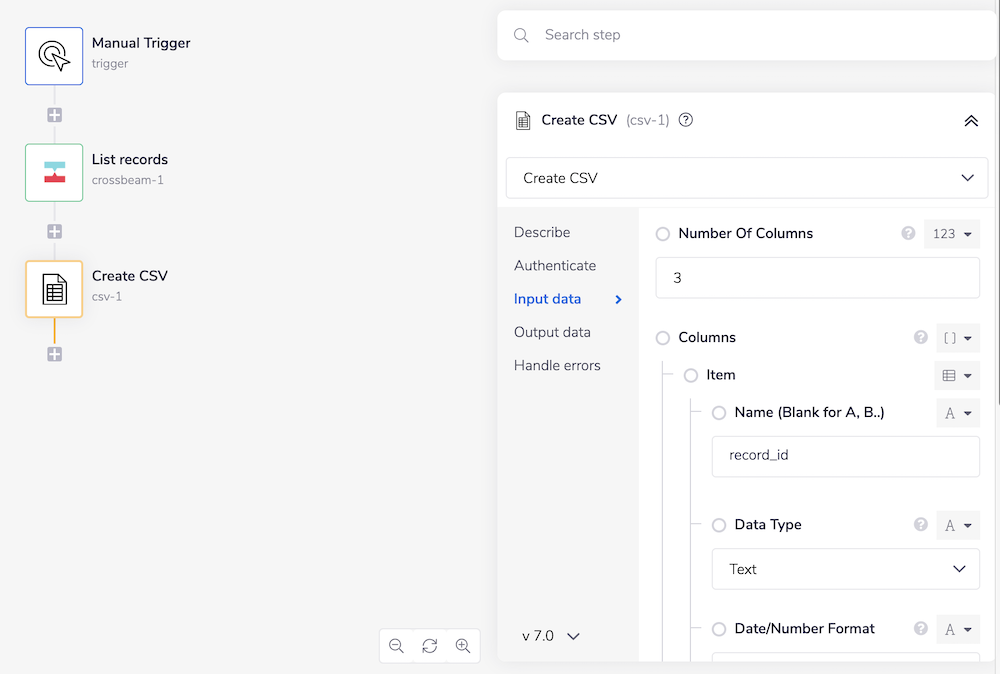The image size is (1000, 674).
Task: Zoom in the workflow canvas
Action: (463, 646)
